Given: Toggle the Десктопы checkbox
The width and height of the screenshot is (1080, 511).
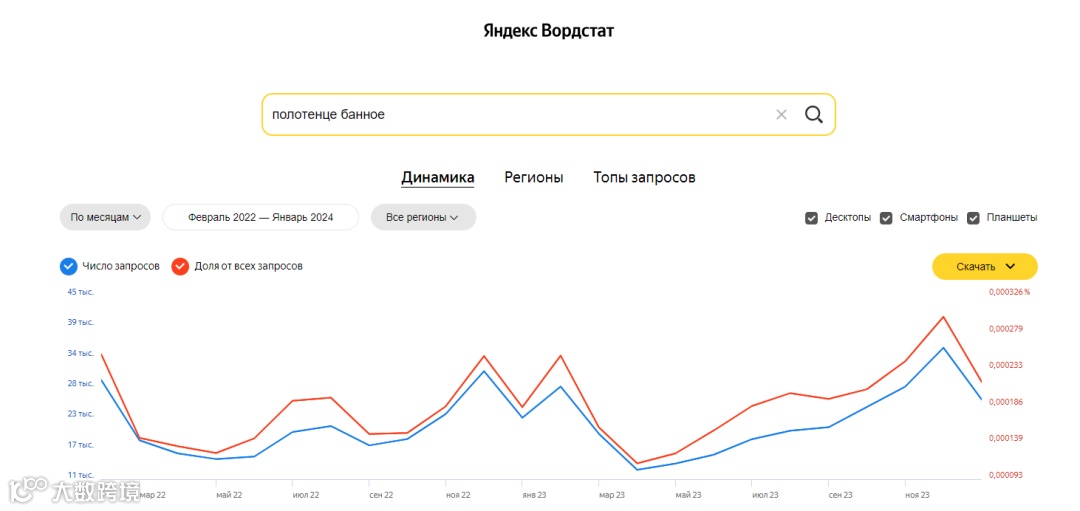Looking at the screenshot, I should point(811,218).
